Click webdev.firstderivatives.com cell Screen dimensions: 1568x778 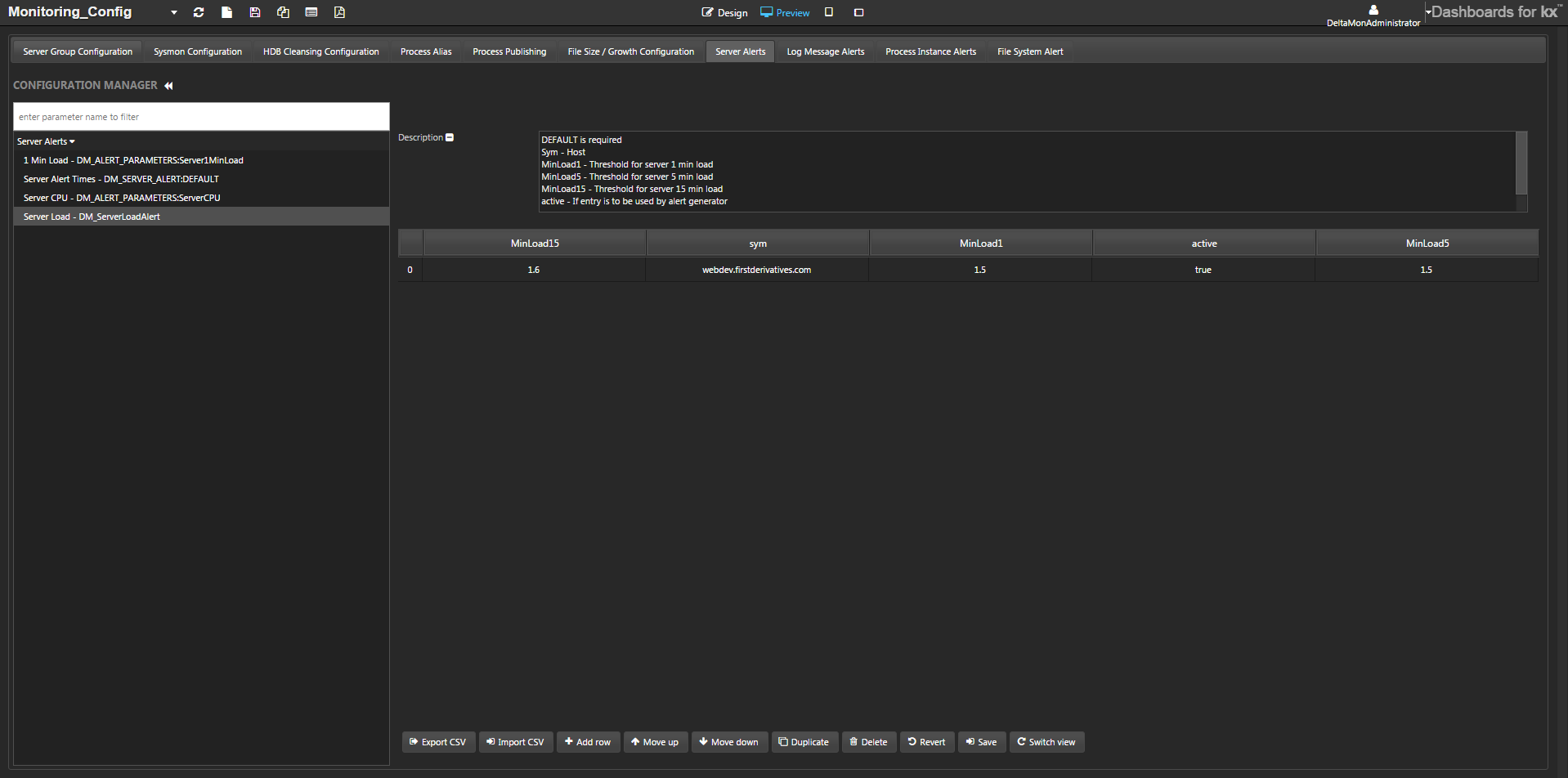(757, 270)
